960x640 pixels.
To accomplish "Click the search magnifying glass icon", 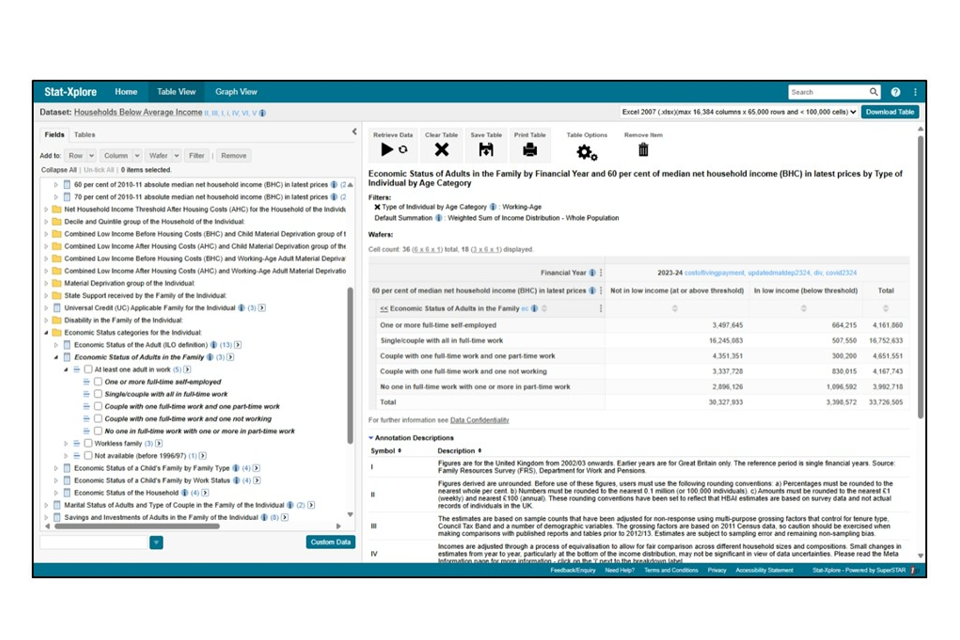I will point(873,92).
